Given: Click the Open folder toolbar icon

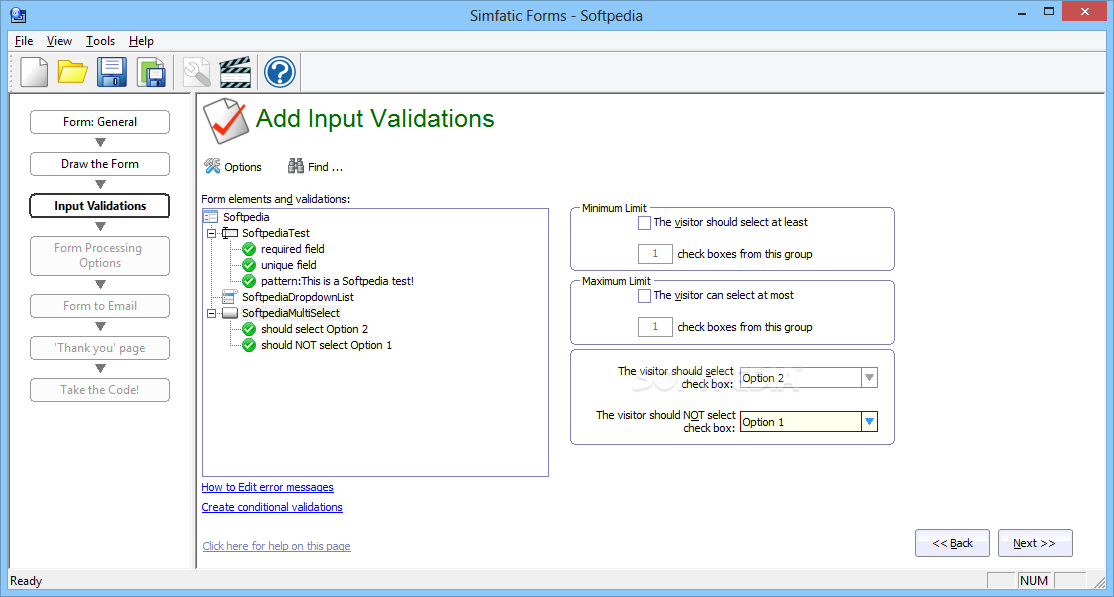Looking at the screenshot, I should point(72,72).
